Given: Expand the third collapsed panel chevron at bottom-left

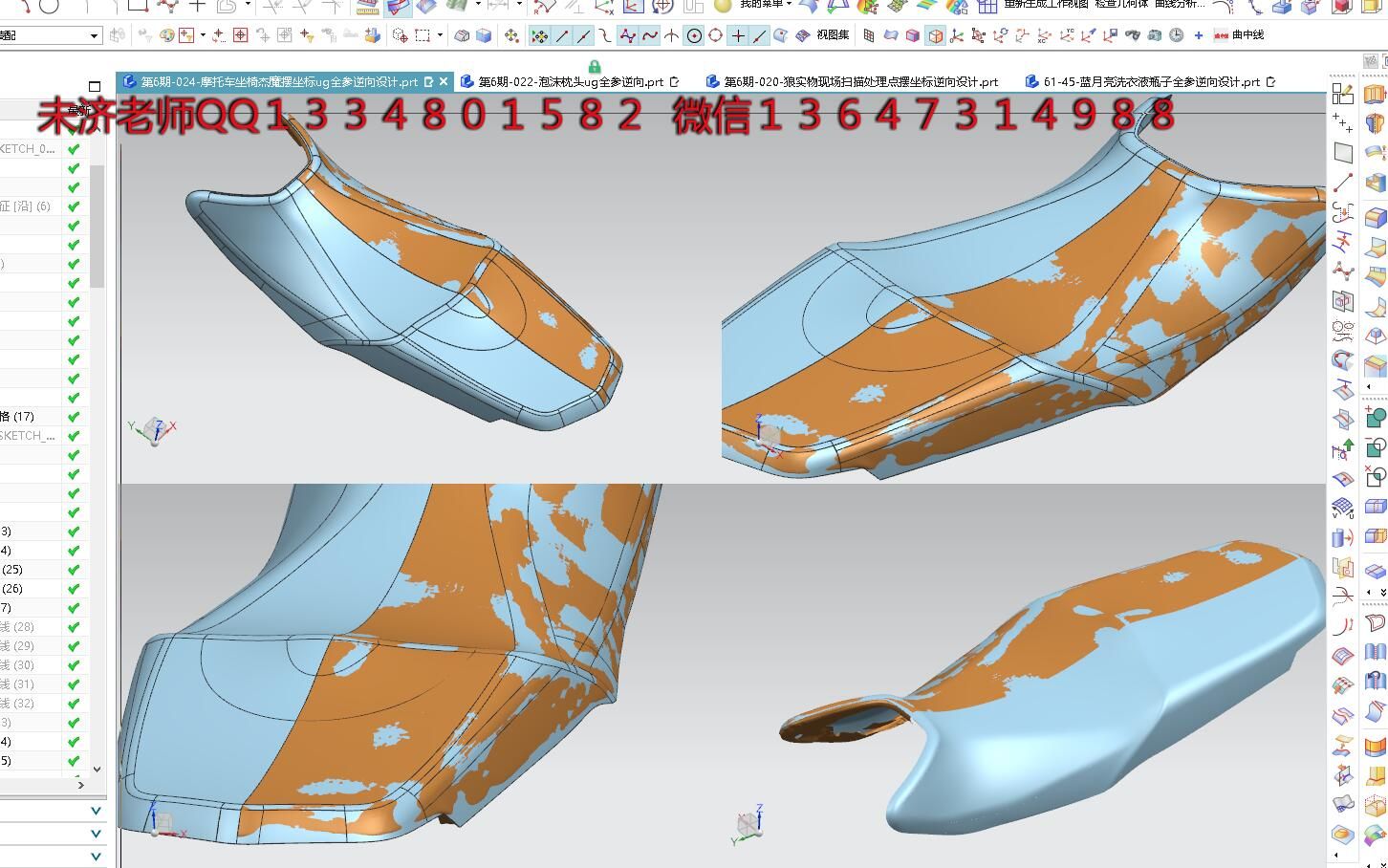Looking at the screenshot, I should [96, 857].
